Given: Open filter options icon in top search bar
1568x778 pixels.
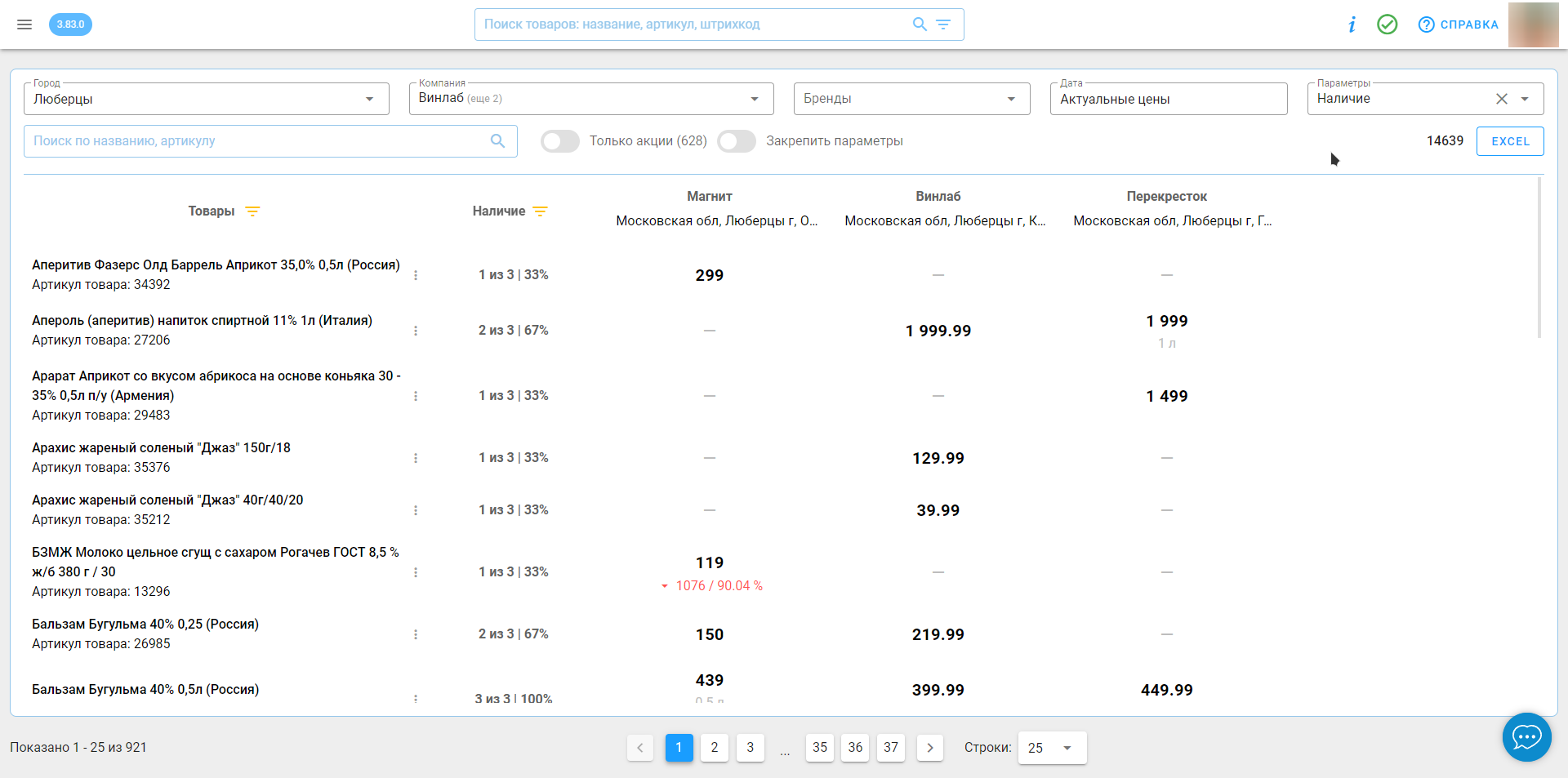Looking at the screenshot, I should click(943, 24).
